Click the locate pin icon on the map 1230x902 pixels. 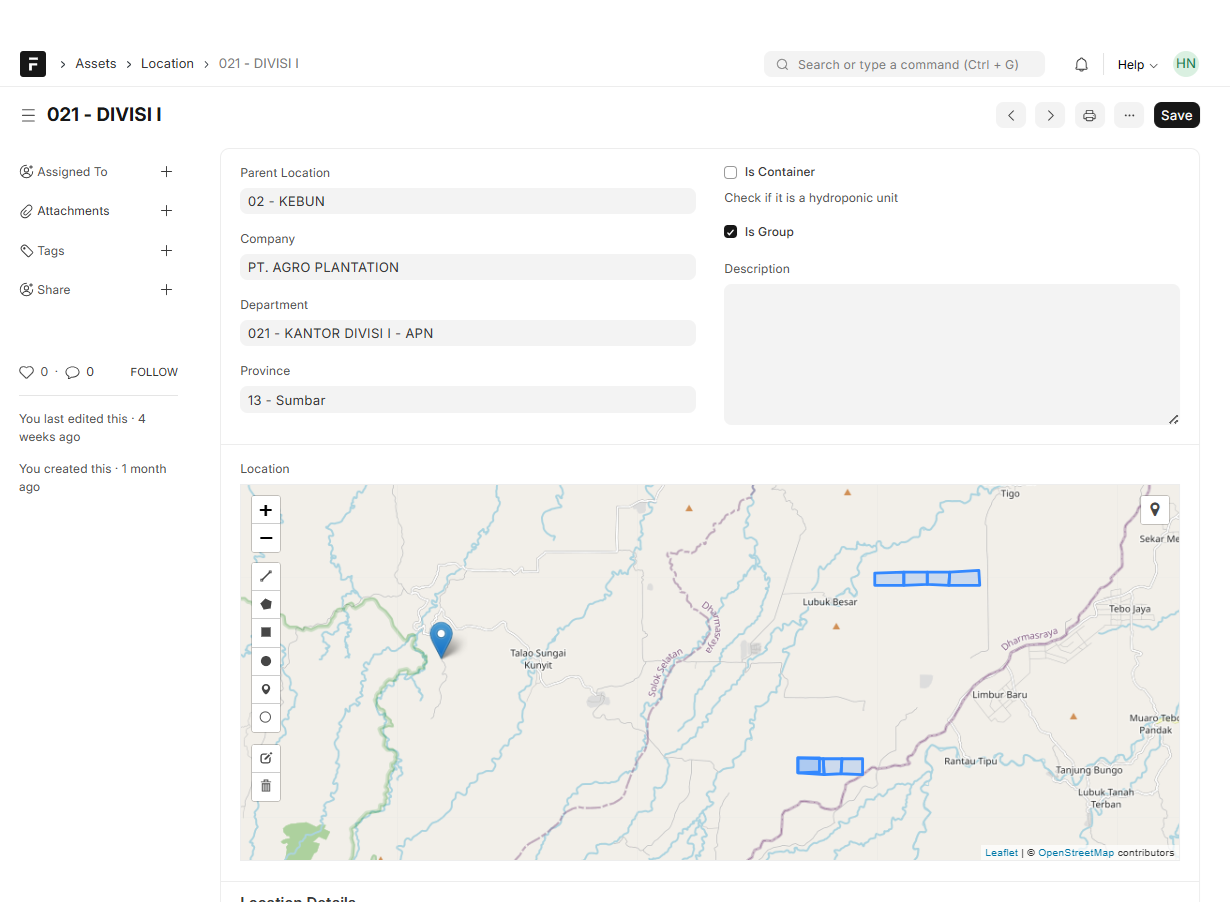tap(1155, 509)
